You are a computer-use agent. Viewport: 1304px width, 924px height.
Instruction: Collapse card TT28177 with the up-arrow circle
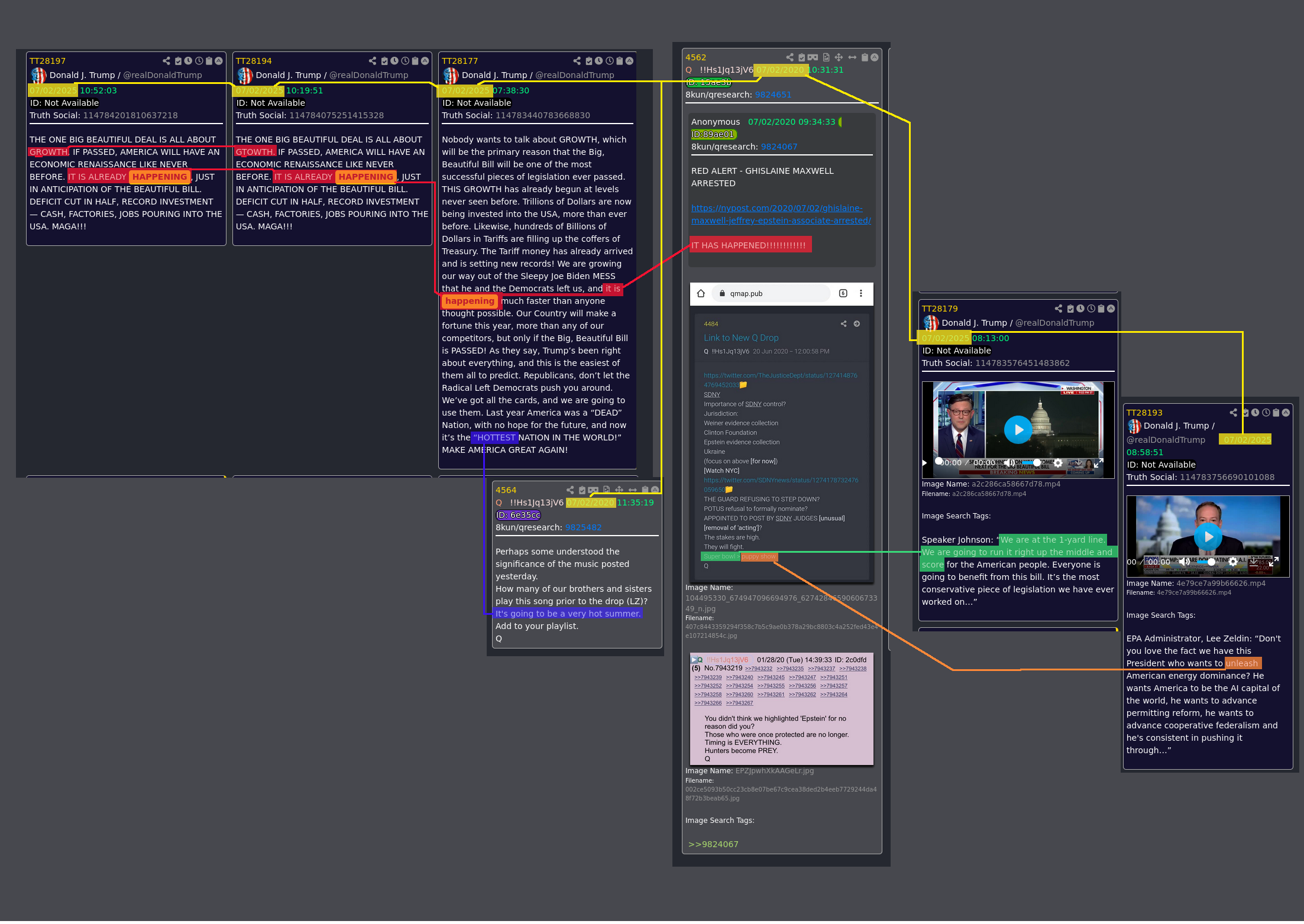click(x=629, y=61)
